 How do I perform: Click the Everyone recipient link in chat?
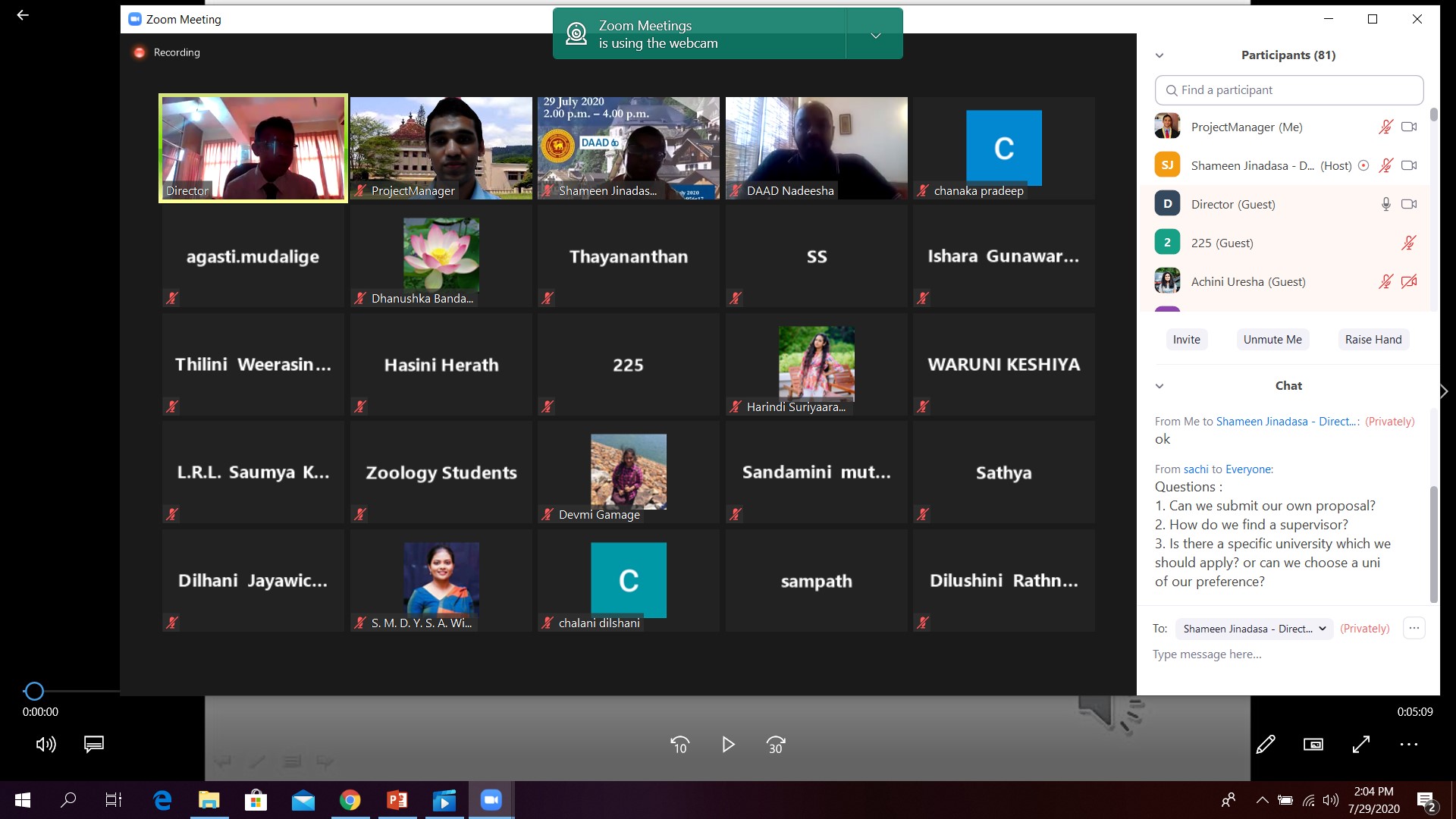tap(1248, 469)
